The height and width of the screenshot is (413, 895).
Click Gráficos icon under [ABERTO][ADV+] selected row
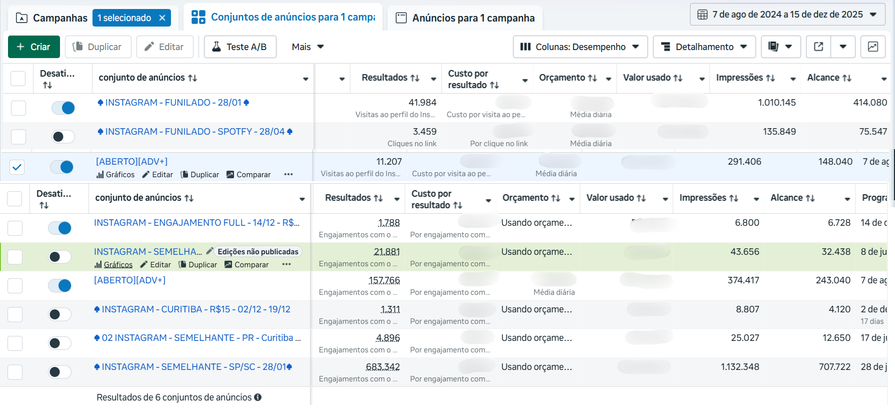click(115, 175)
